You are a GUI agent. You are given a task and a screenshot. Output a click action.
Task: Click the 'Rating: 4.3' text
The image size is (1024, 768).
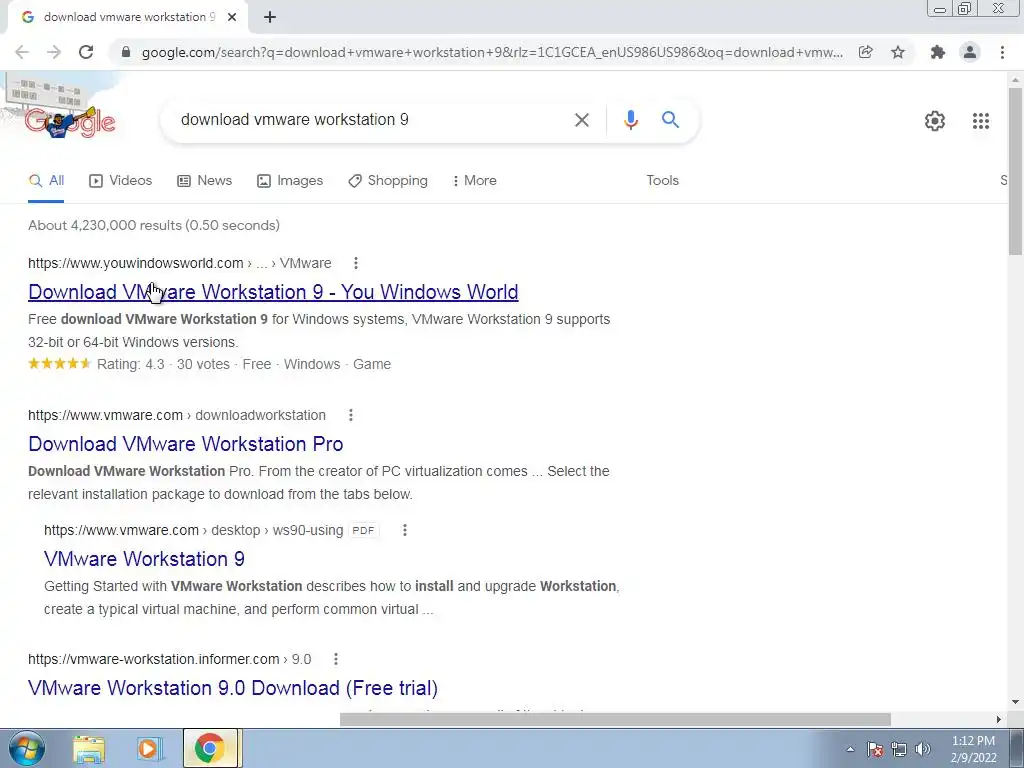(131, 364)
